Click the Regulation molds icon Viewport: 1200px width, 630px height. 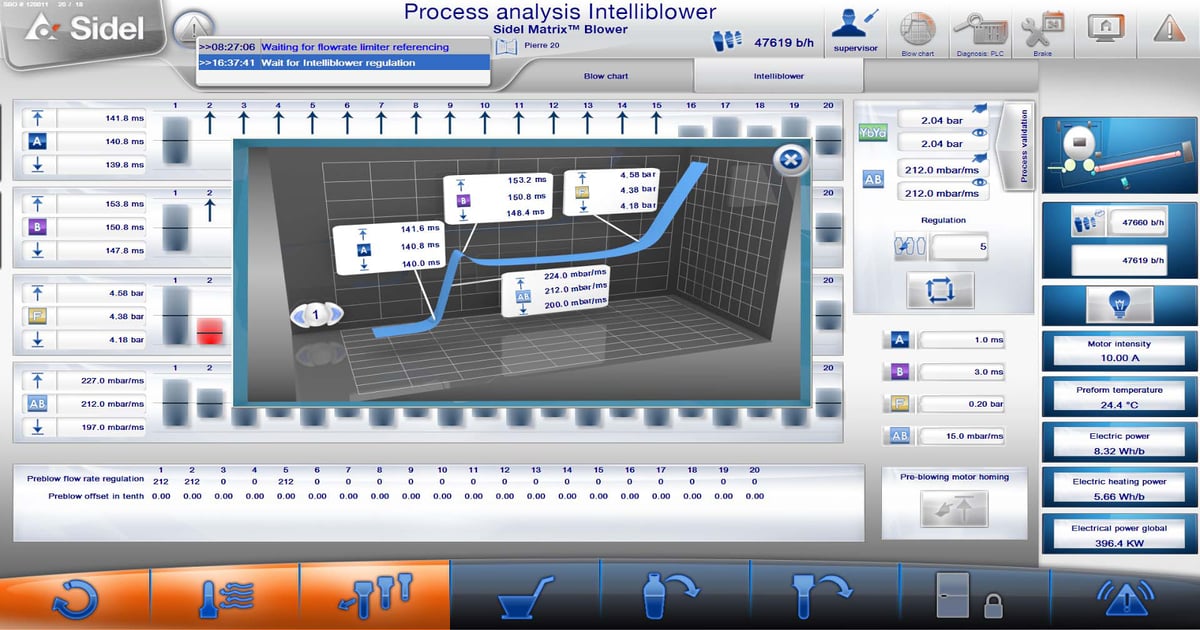tap(908, 245)
